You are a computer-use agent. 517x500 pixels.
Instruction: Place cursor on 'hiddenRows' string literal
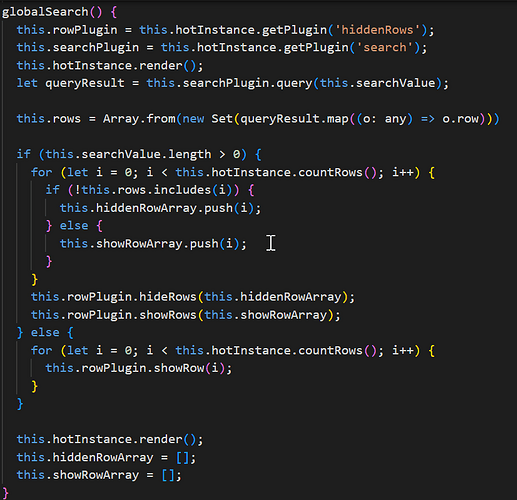(x=377, y=30)
